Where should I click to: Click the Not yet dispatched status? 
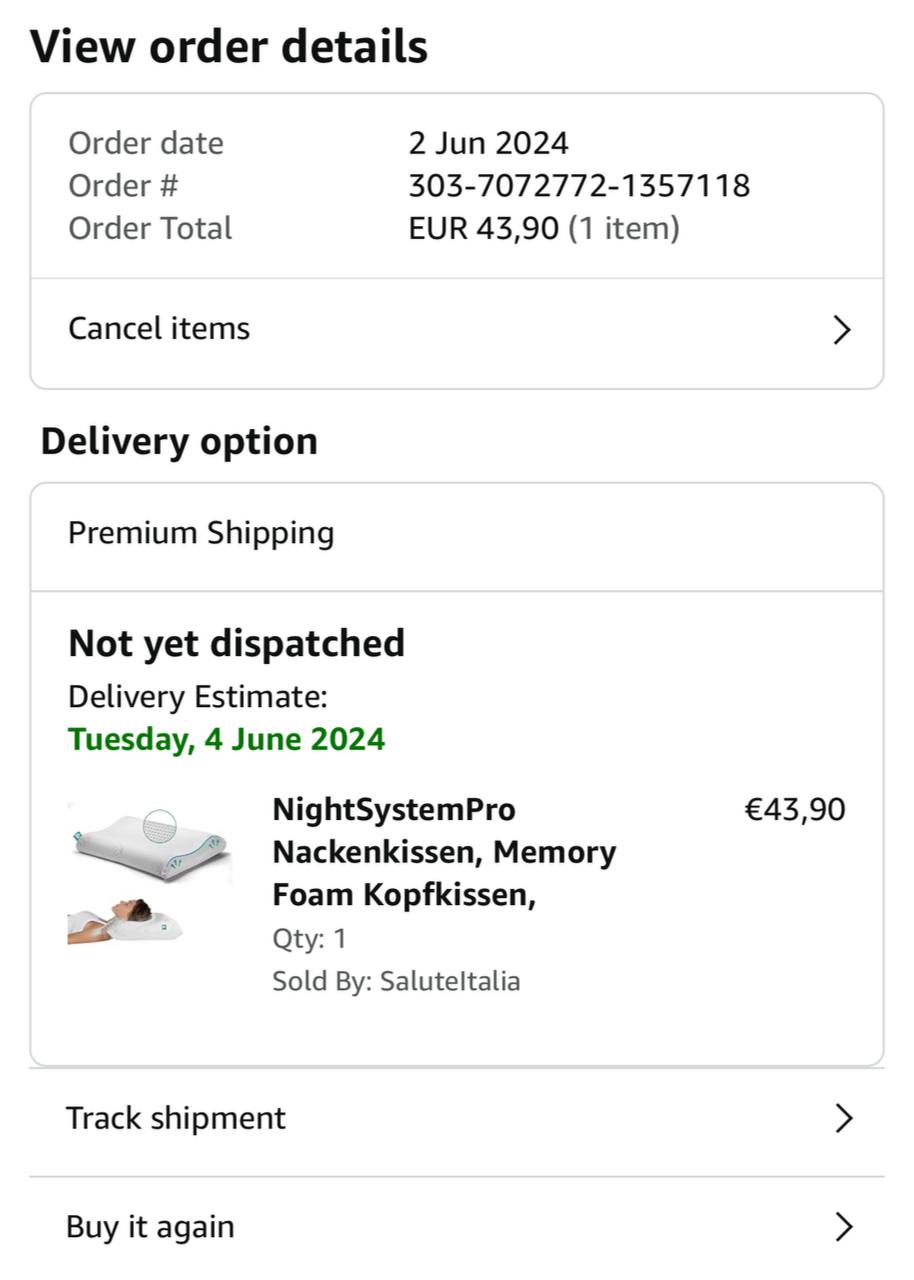tap(236, 644)
